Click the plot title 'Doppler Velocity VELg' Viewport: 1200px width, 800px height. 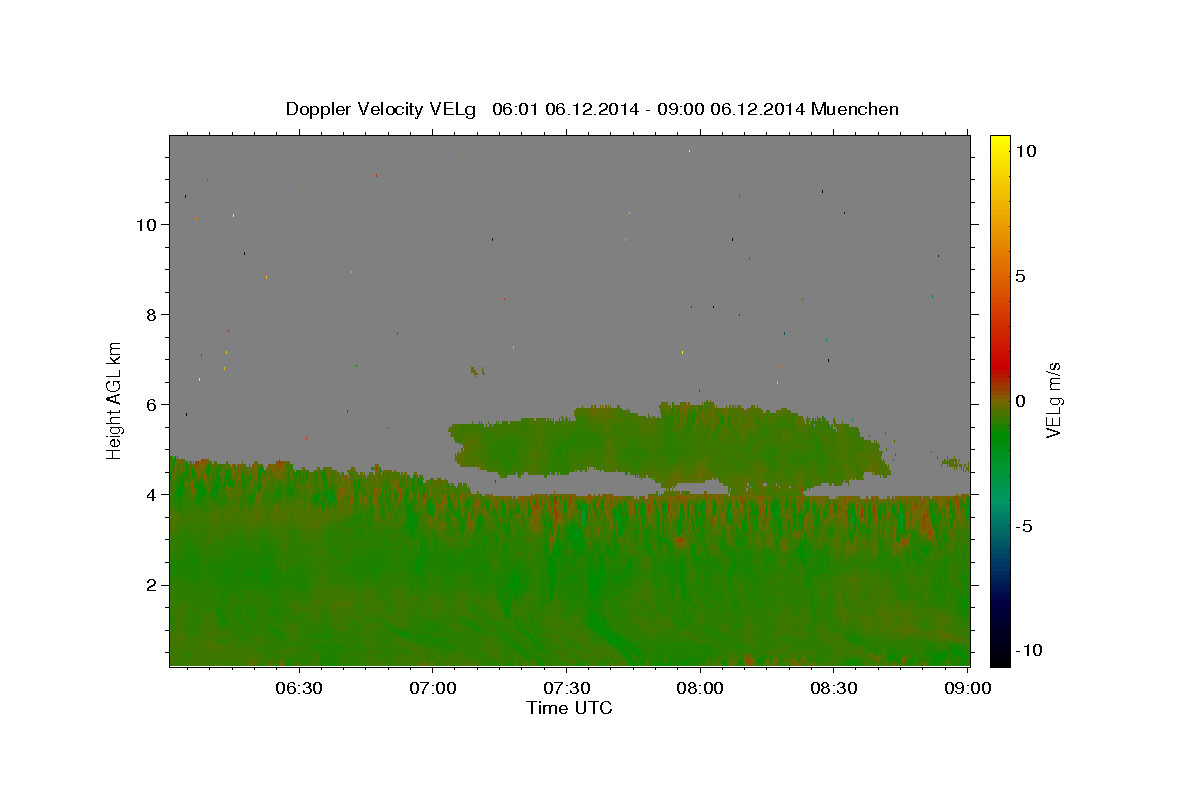[x=380, y=109]
